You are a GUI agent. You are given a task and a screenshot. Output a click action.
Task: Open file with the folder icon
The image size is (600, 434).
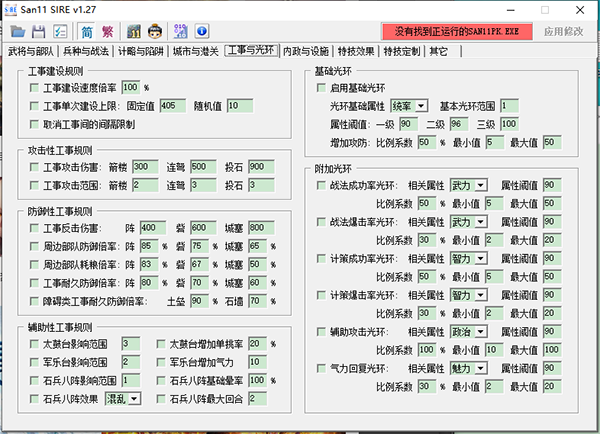coord(18,31)
